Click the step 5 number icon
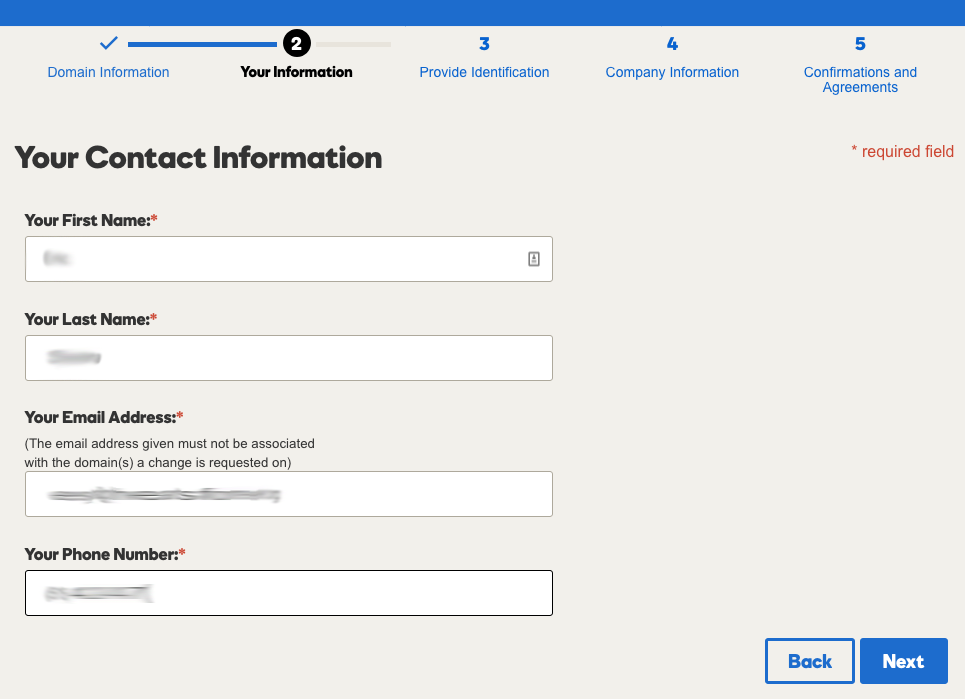The image size is (965, 699). click(860, 44)
